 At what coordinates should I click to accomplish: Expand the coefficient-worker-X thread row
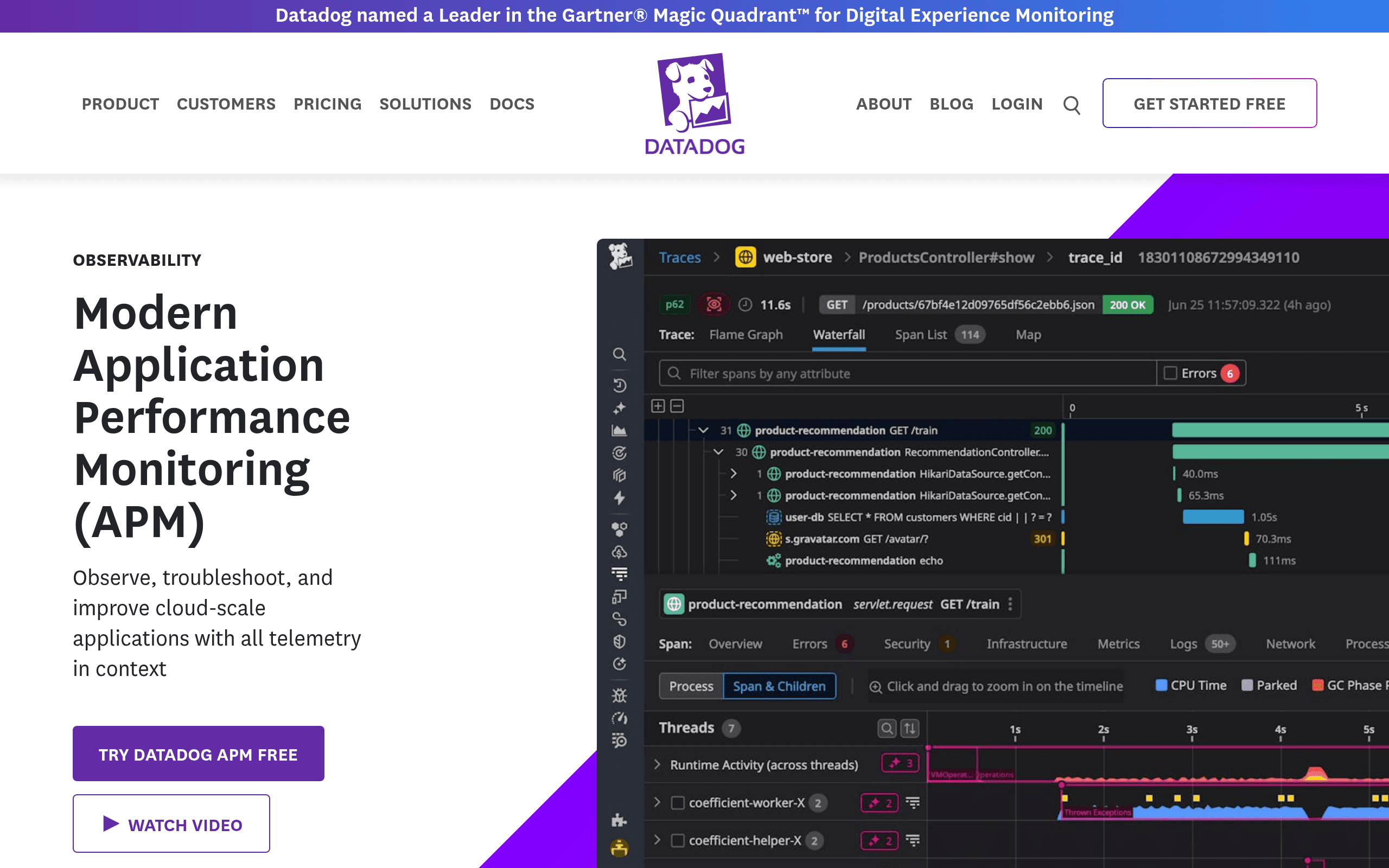tap(657, 802)
